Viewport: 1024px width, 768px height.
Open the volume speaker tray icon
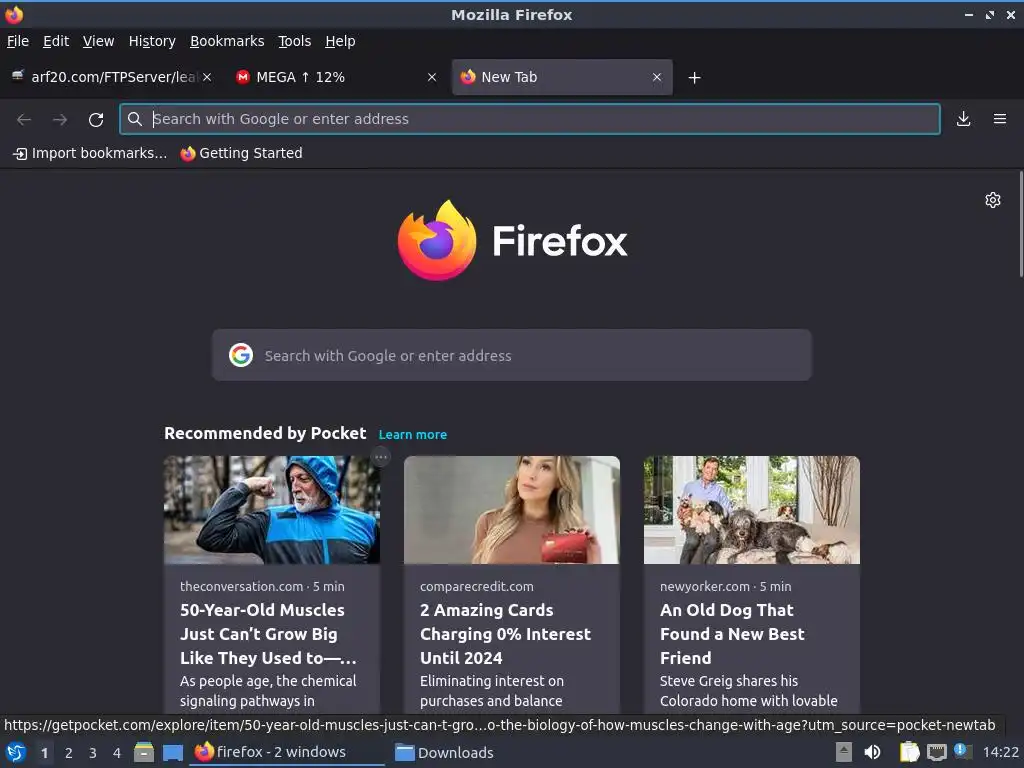pos(872,752)
